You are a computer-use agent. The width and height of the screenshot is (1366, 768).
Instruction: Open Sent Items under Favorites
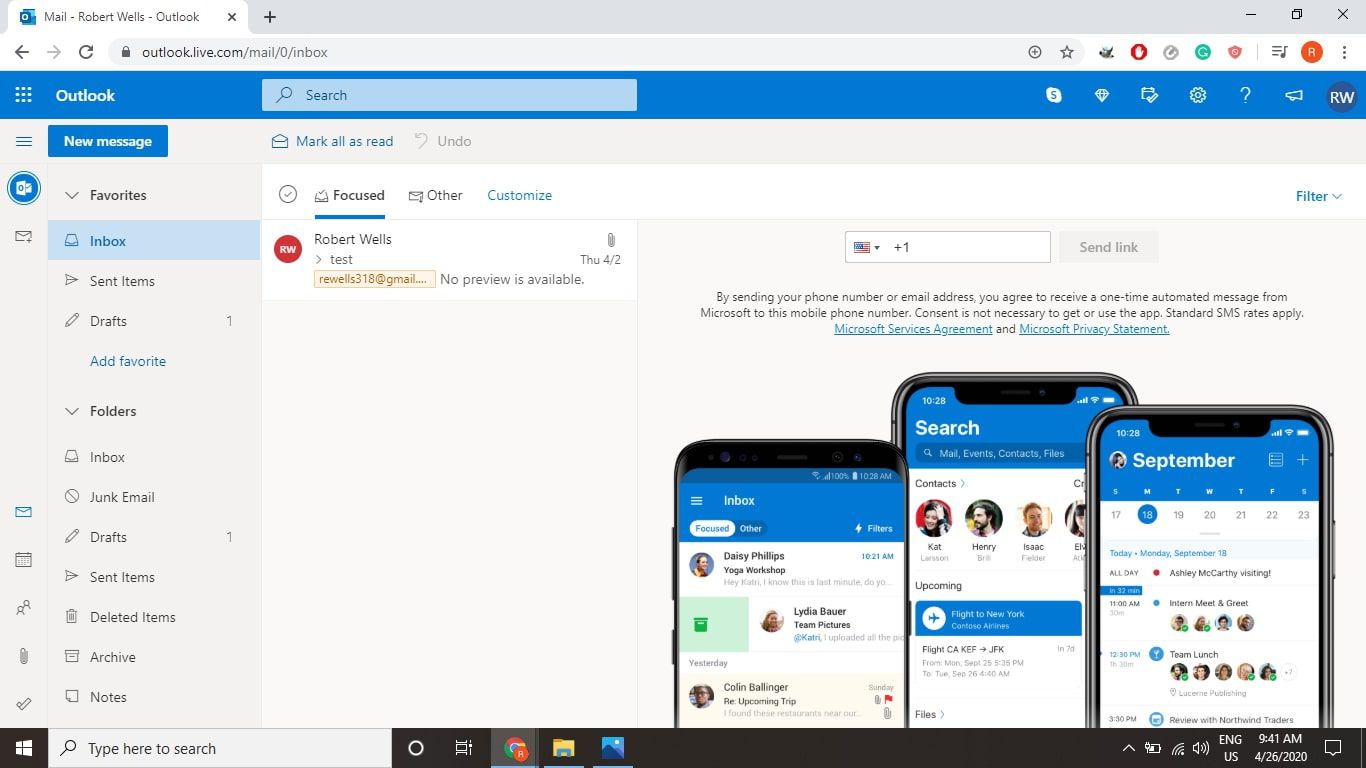(154, 281)
